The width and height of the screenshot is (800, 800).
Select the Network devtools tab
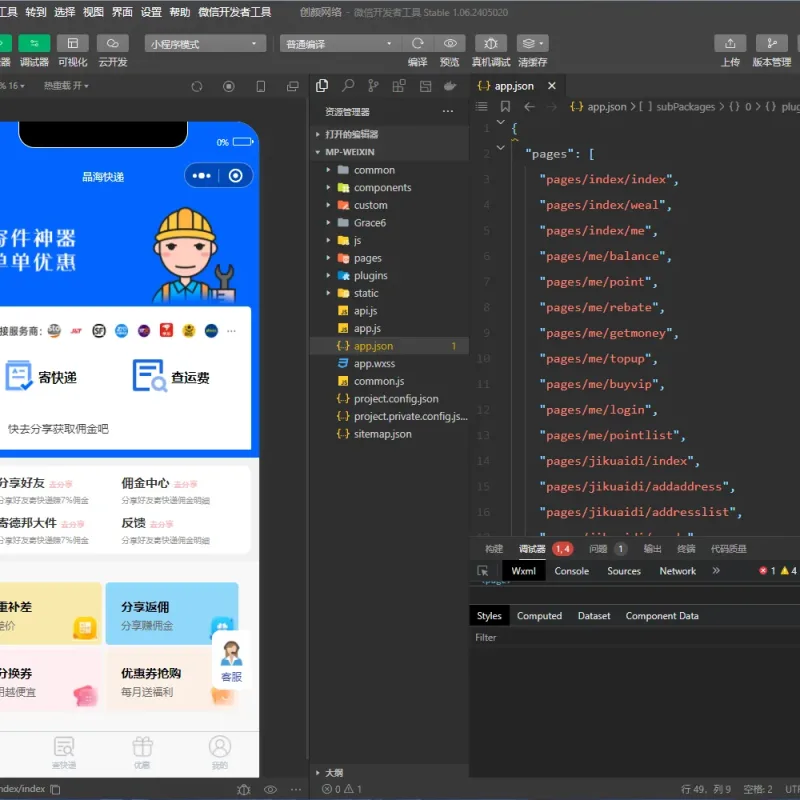pos(678,571)
